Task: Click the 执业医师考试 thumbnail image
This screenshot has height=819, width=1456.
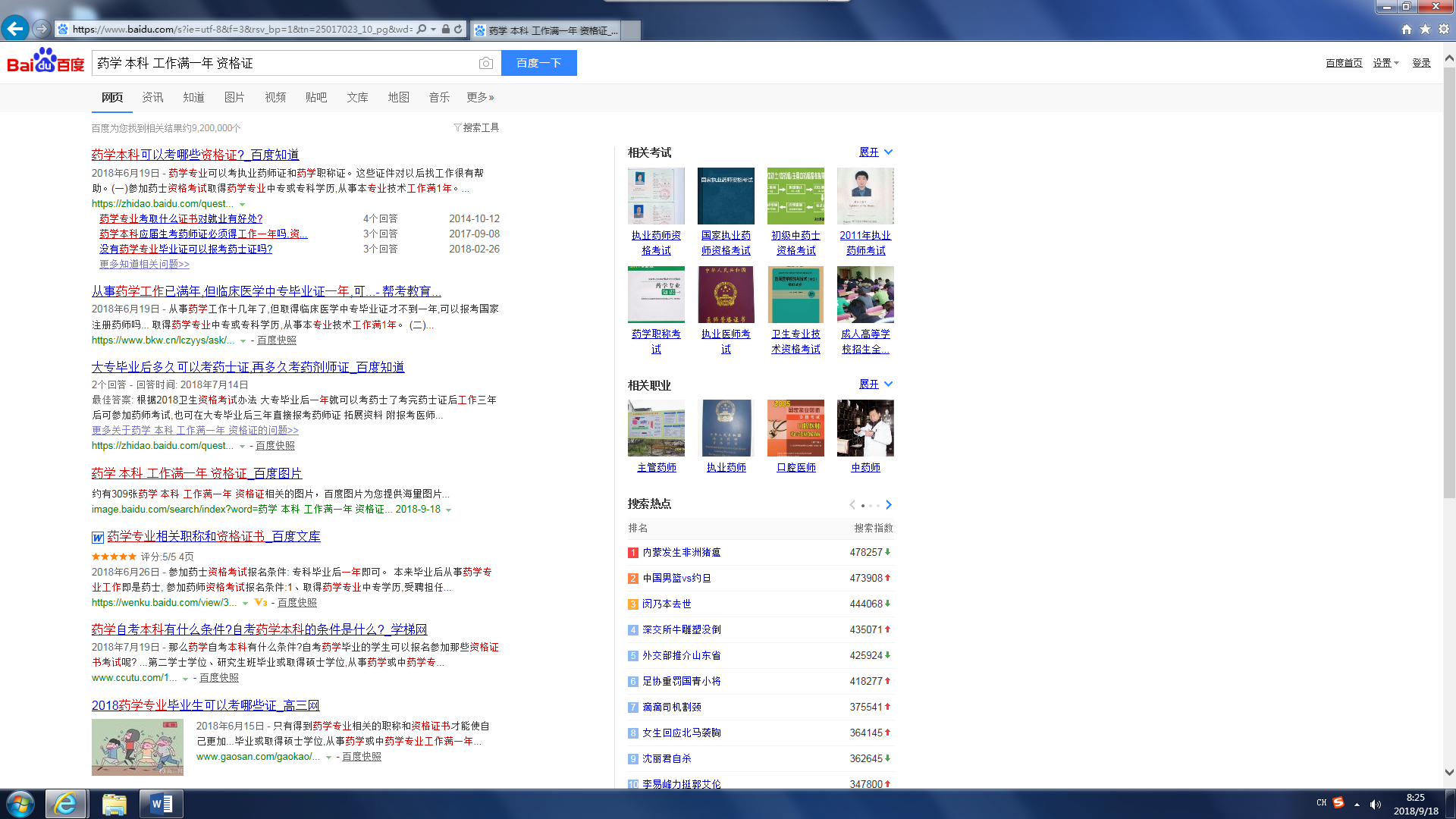Action: (726, 294)
